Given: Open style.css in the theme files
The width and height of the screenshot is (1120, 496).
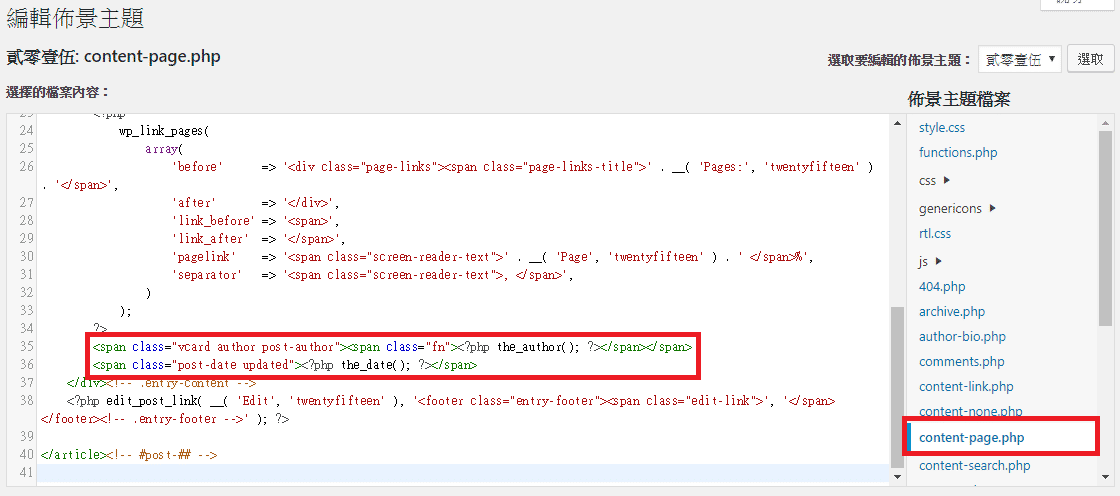Looking at the screenshot, I should click(x=942, y=128).
